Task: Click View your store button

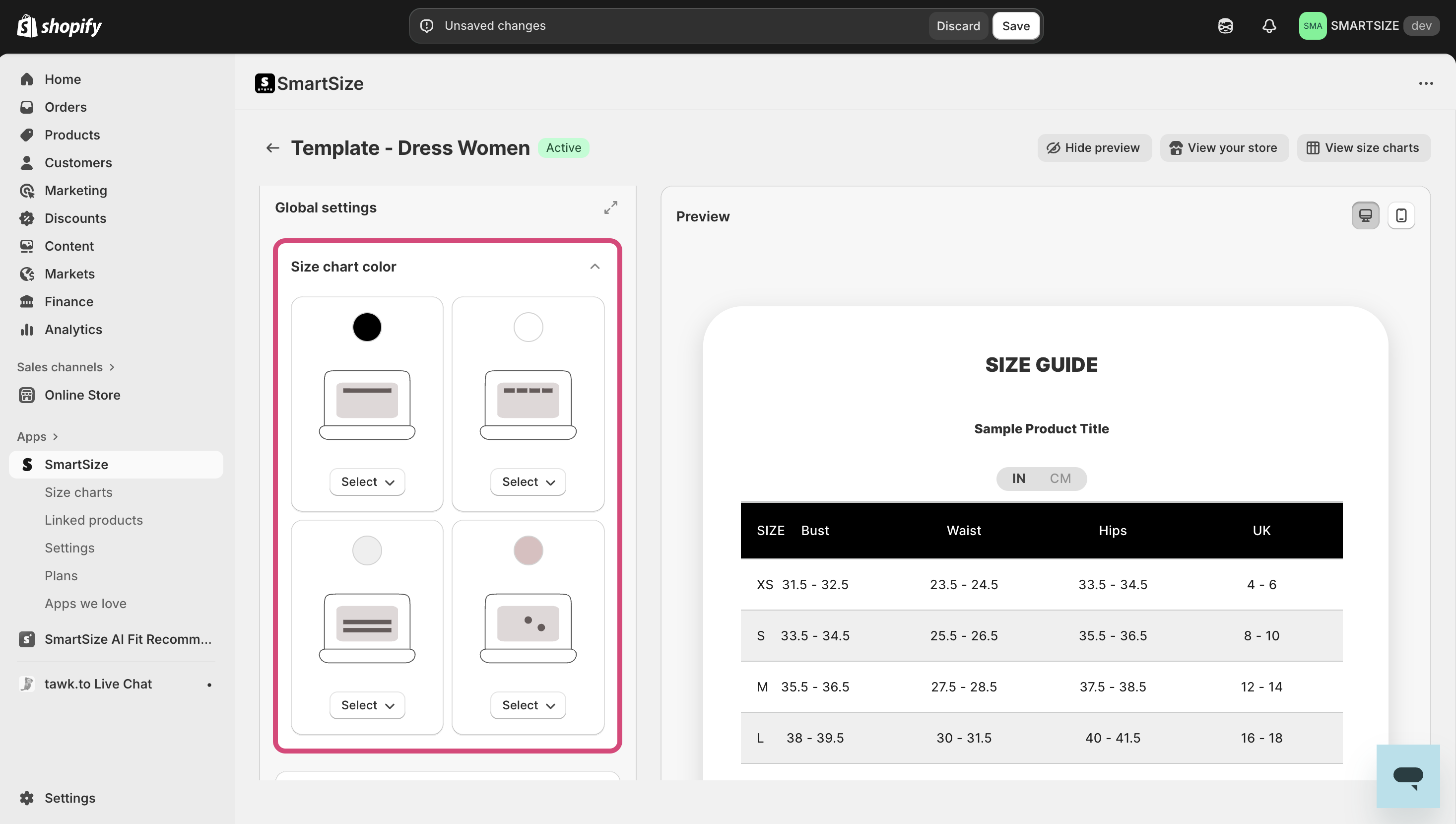Action: pyautogui.click(x=1224, y=148)
